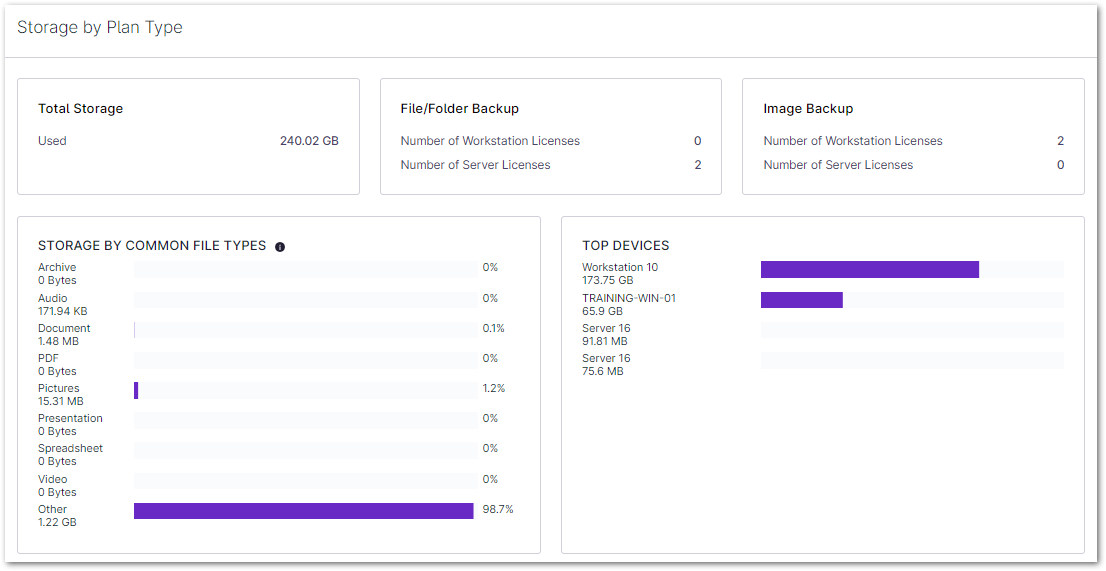Click the Image Backup card heading
This screenshot has width=1106, height=571.
(x=808, y=108)
